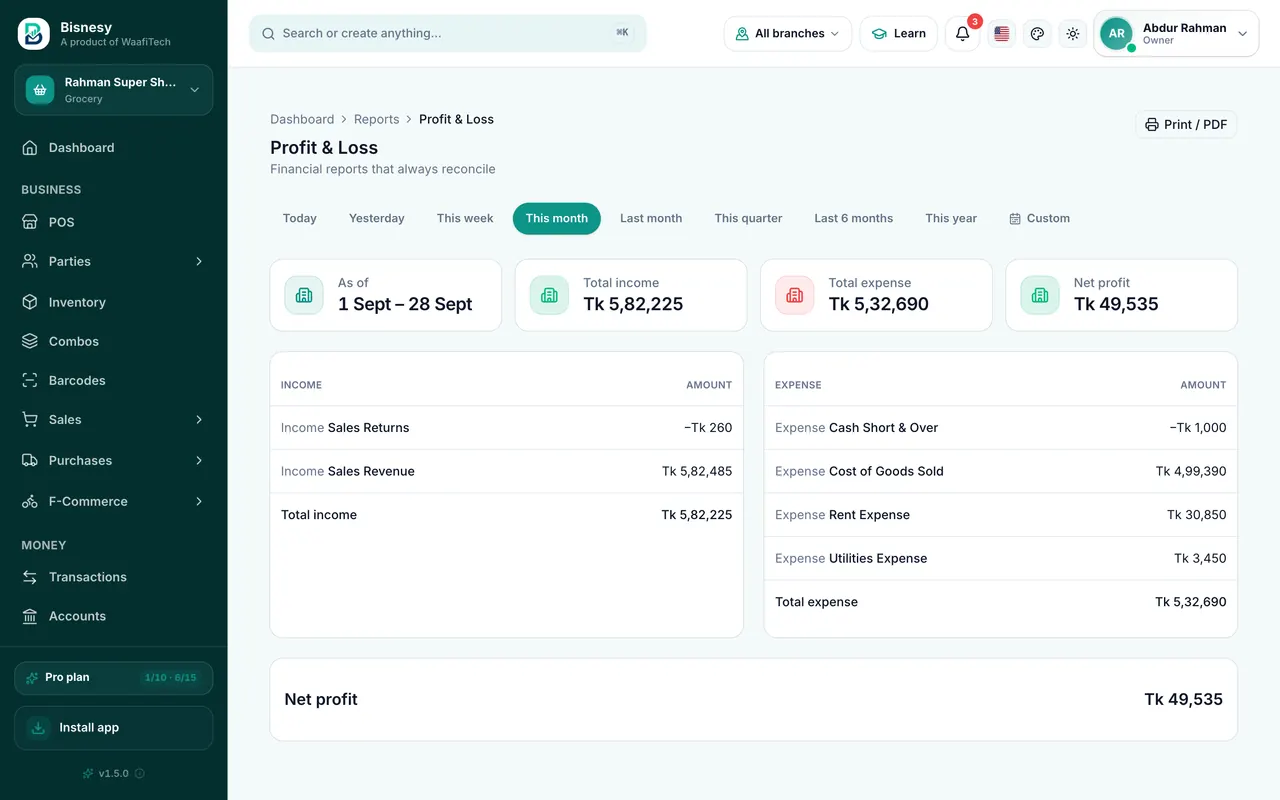Image resolution: width=1280 pixels, height=800 pixels.
Task: Click Reports breadcrumb link
Action: (x=376, y=119)
